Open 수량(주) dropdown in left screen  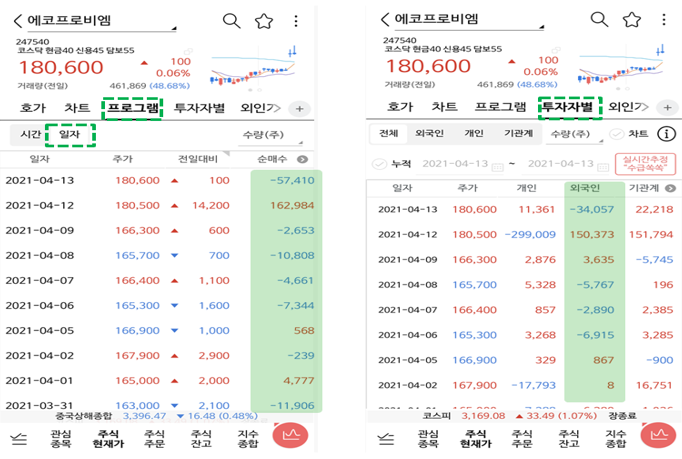(x=271, y=136)
